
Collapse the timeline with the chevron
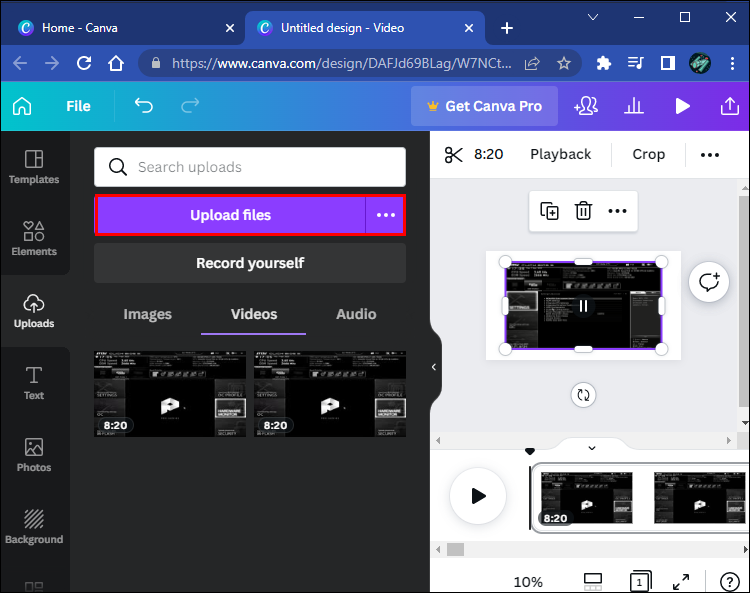pyautogui.click(x=591, y=448)
